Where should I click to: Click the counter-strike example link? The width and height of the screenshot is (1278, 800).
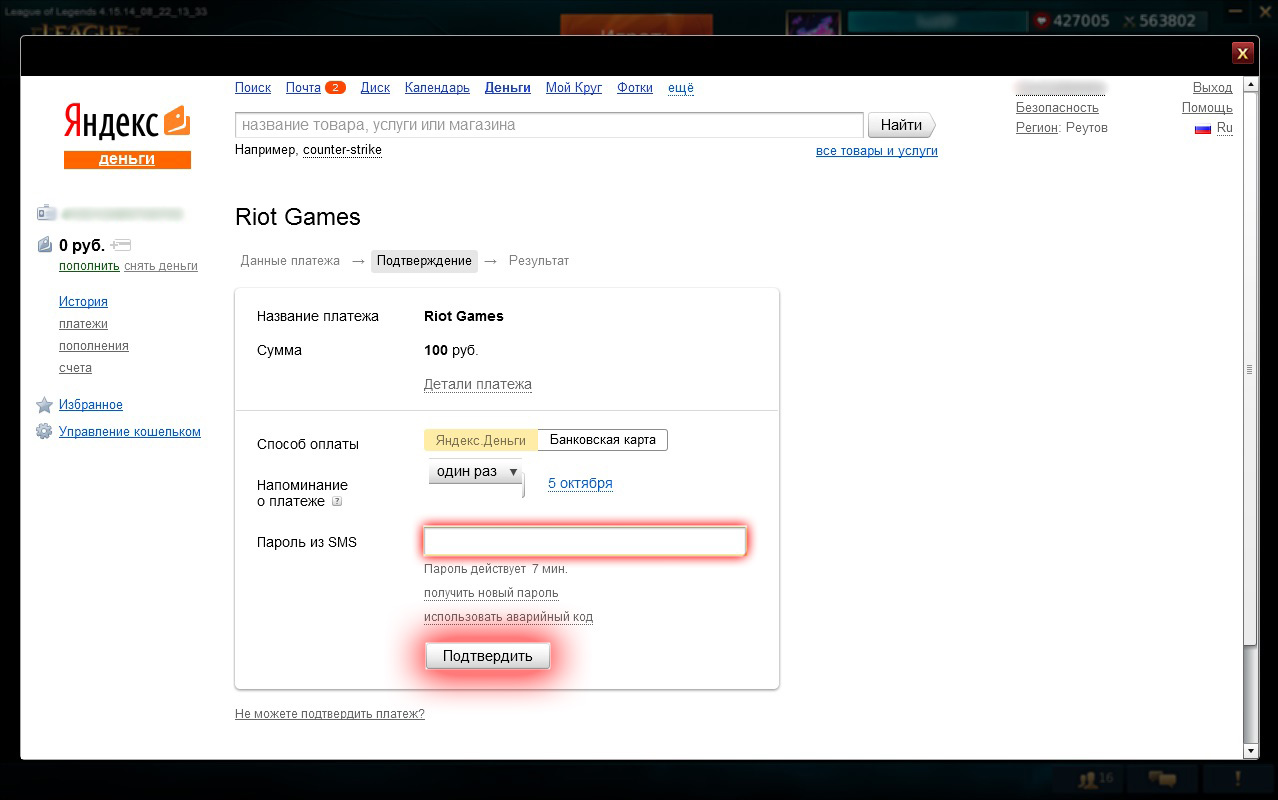pyautogui.click(x=342, y=150)
